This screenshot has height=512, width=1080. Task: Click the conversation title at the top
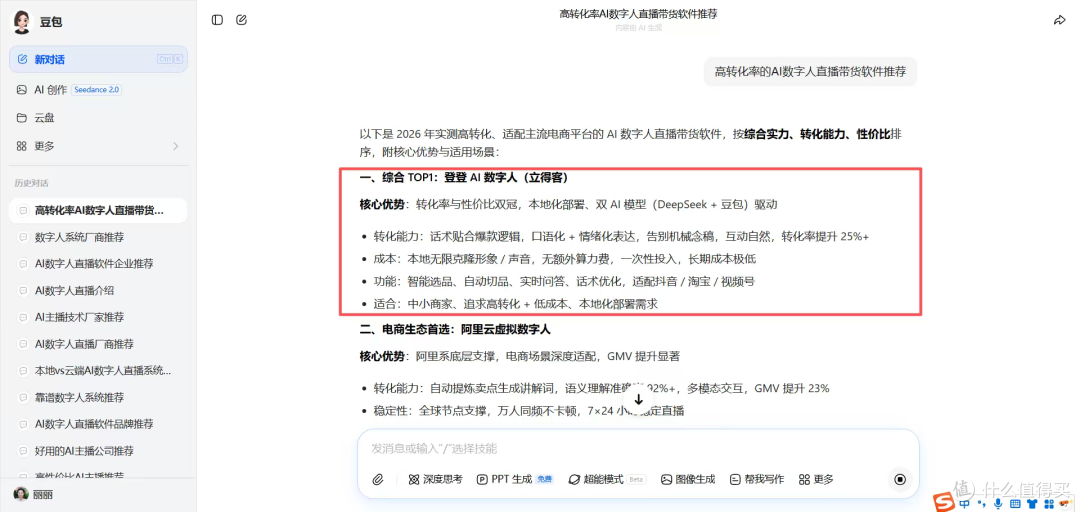pos(638,14)
